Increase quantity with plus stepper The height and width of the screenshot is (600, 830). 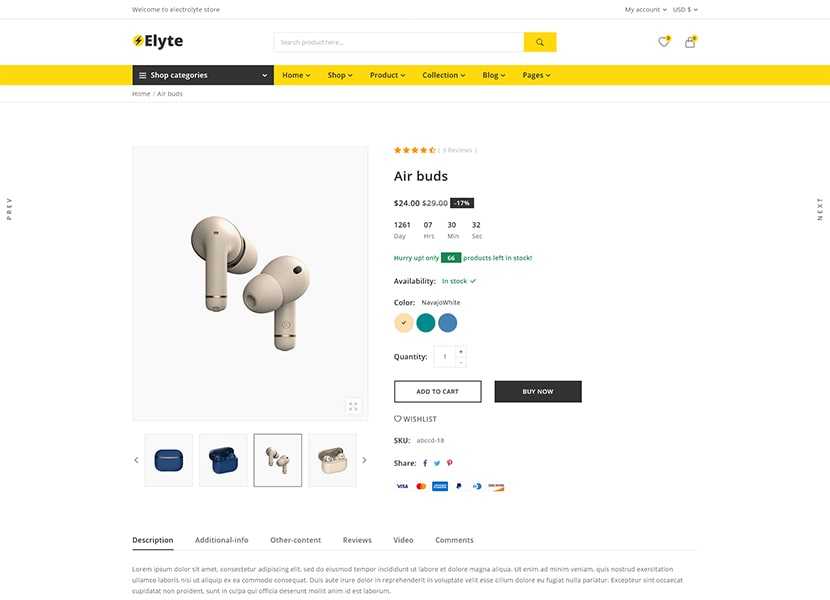[461, 352]
